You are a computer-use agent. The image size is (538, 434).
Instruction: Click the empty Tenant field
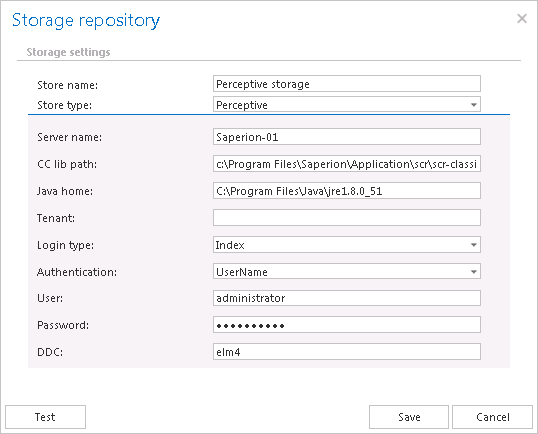(347, 218)
